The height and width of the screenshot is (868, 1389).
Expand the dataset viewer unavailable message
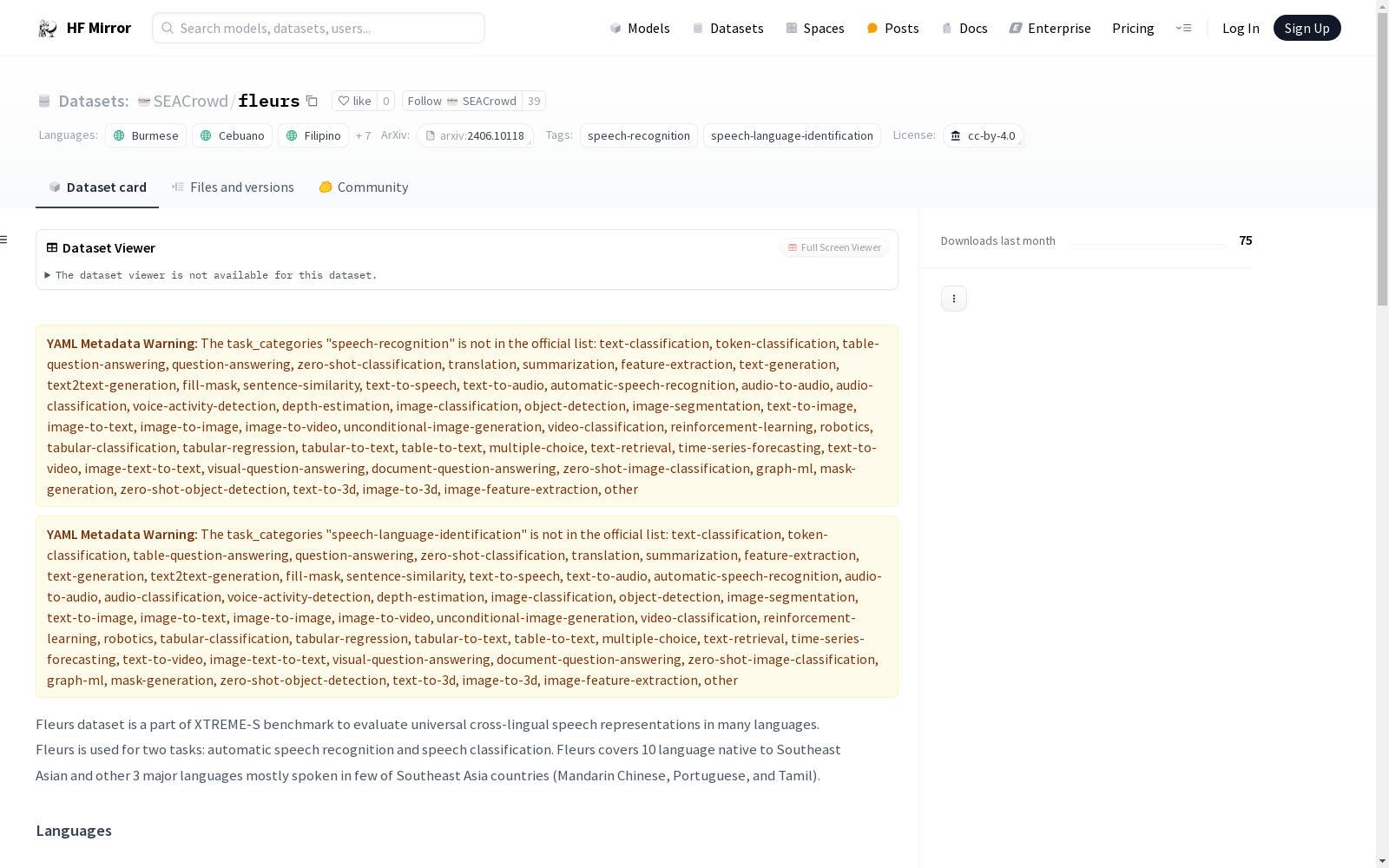[212, 275]
